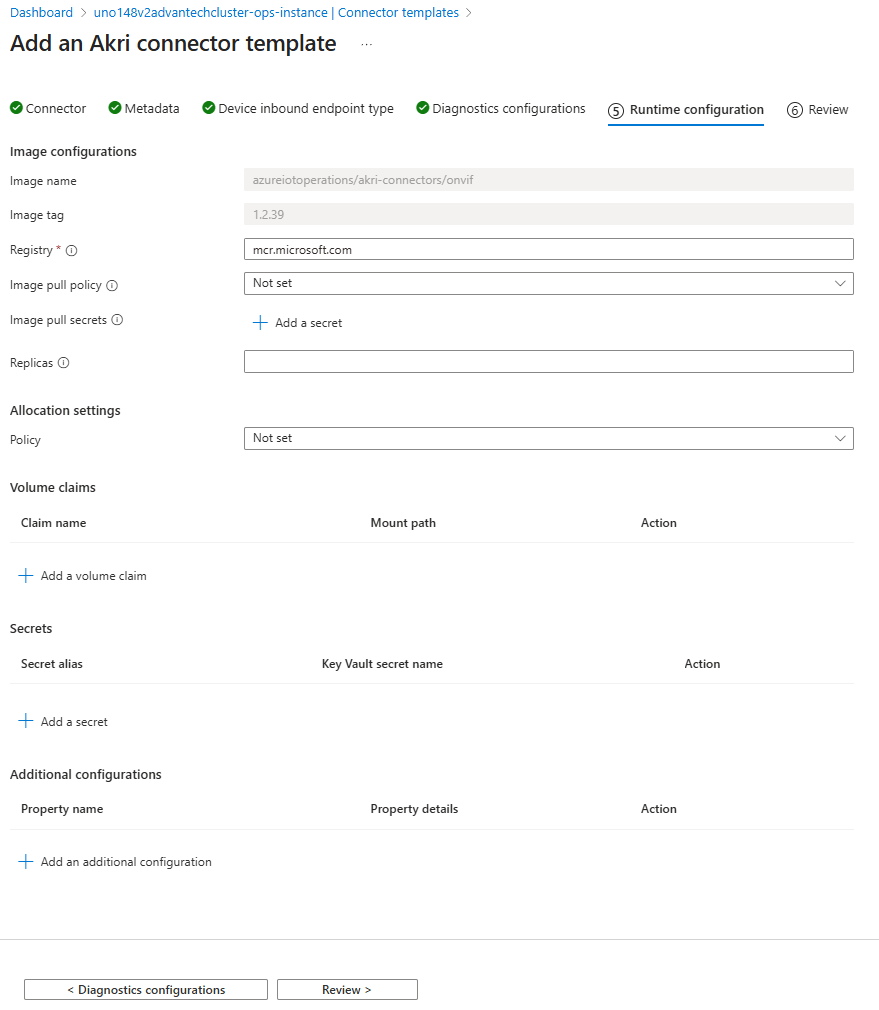This screenshot has height=1010, width=879.
Task: Go to the Connector step tab
Action: point(48,109)
